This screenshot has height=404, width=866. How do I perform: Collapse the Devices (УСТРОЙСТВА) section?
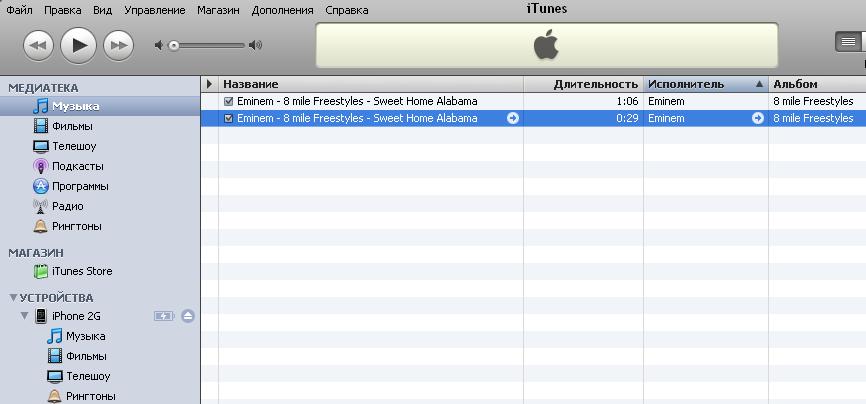coord(13,297)
